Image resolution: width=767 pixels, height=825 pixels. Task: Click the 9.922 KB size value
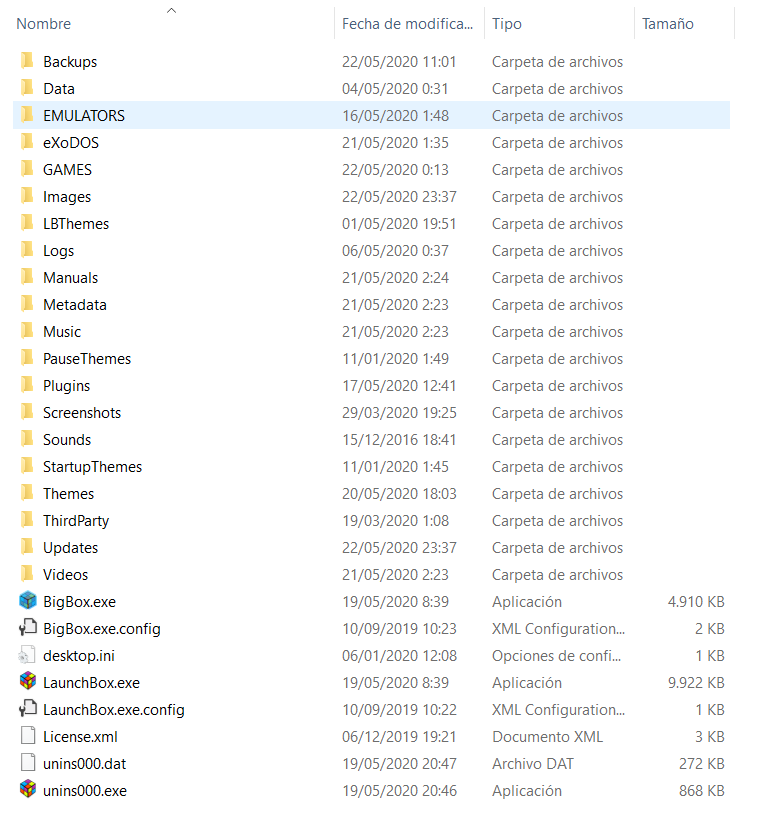pyautogui.click(x=696, y=683)
